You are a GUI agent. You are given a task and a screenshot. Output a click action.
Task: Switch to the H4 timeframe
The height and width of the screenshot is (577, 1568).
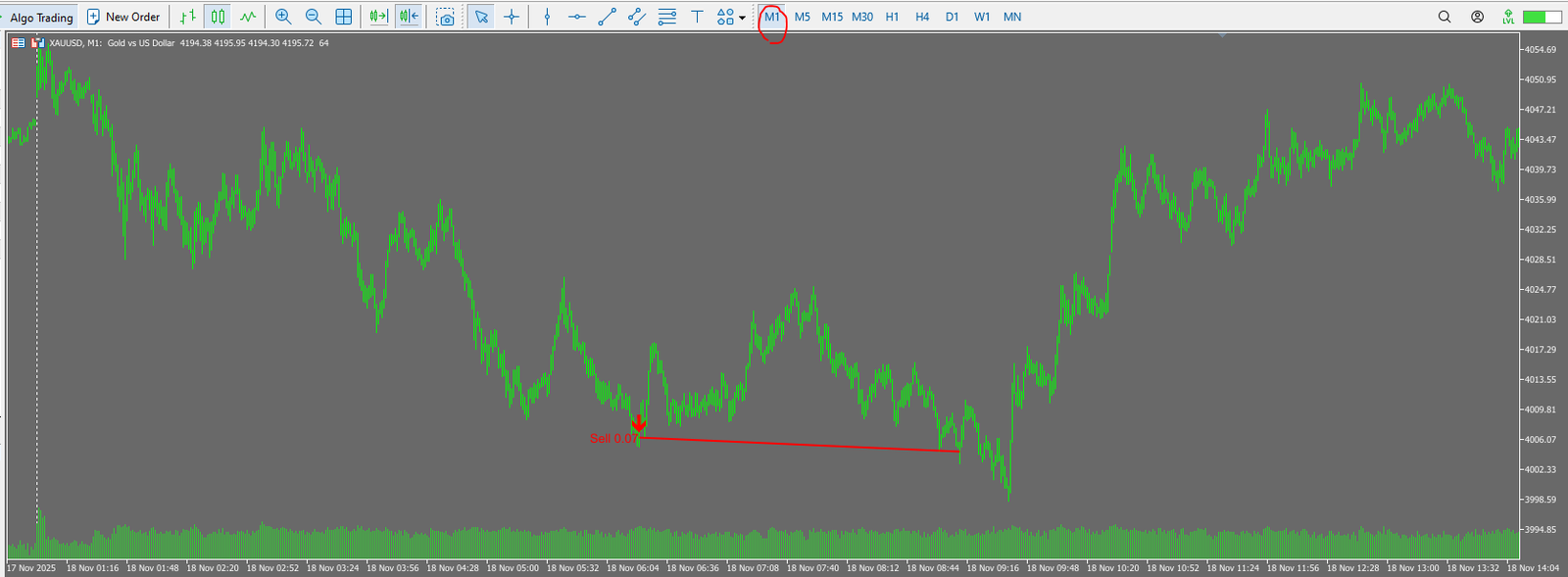pyautogui.click(x=922, y=17)
